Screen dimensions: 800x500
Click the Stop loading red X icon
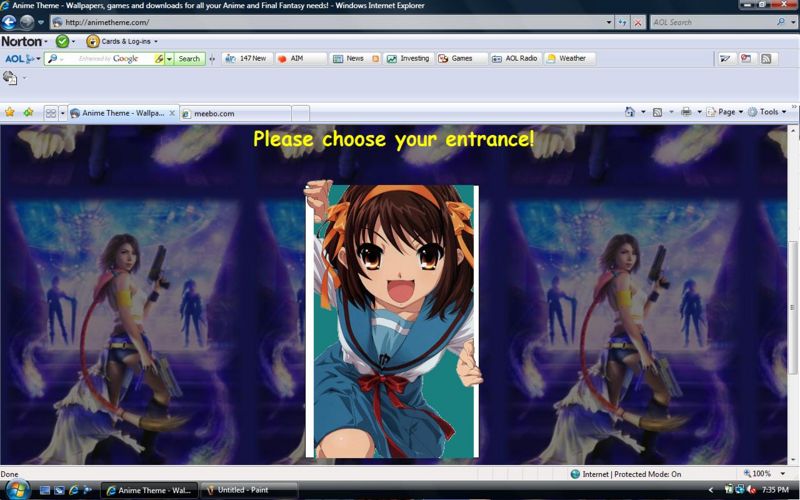[x=637, y=22]
